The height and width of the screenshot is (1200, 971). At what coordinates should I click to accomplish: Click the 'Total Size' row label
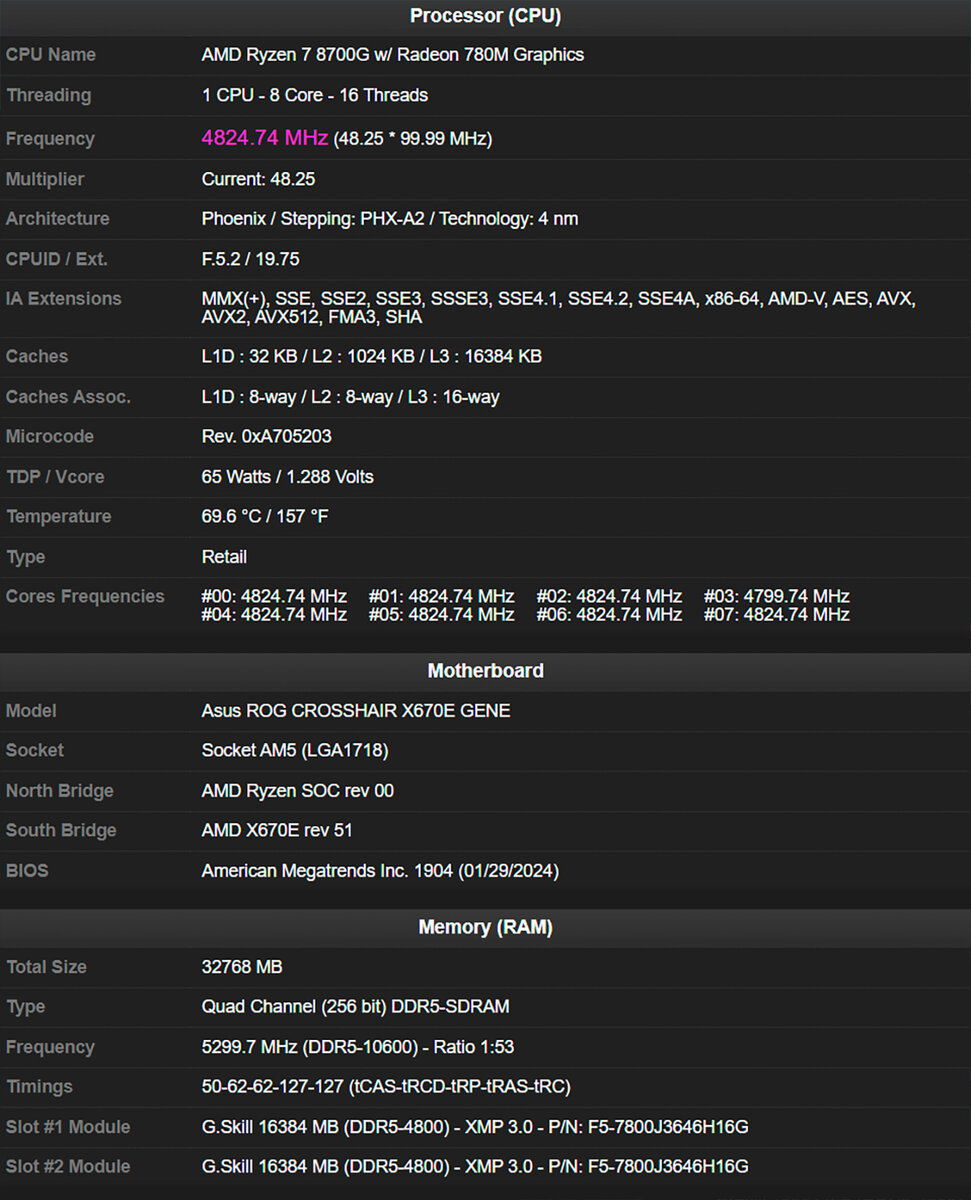(x=46, y=967)
